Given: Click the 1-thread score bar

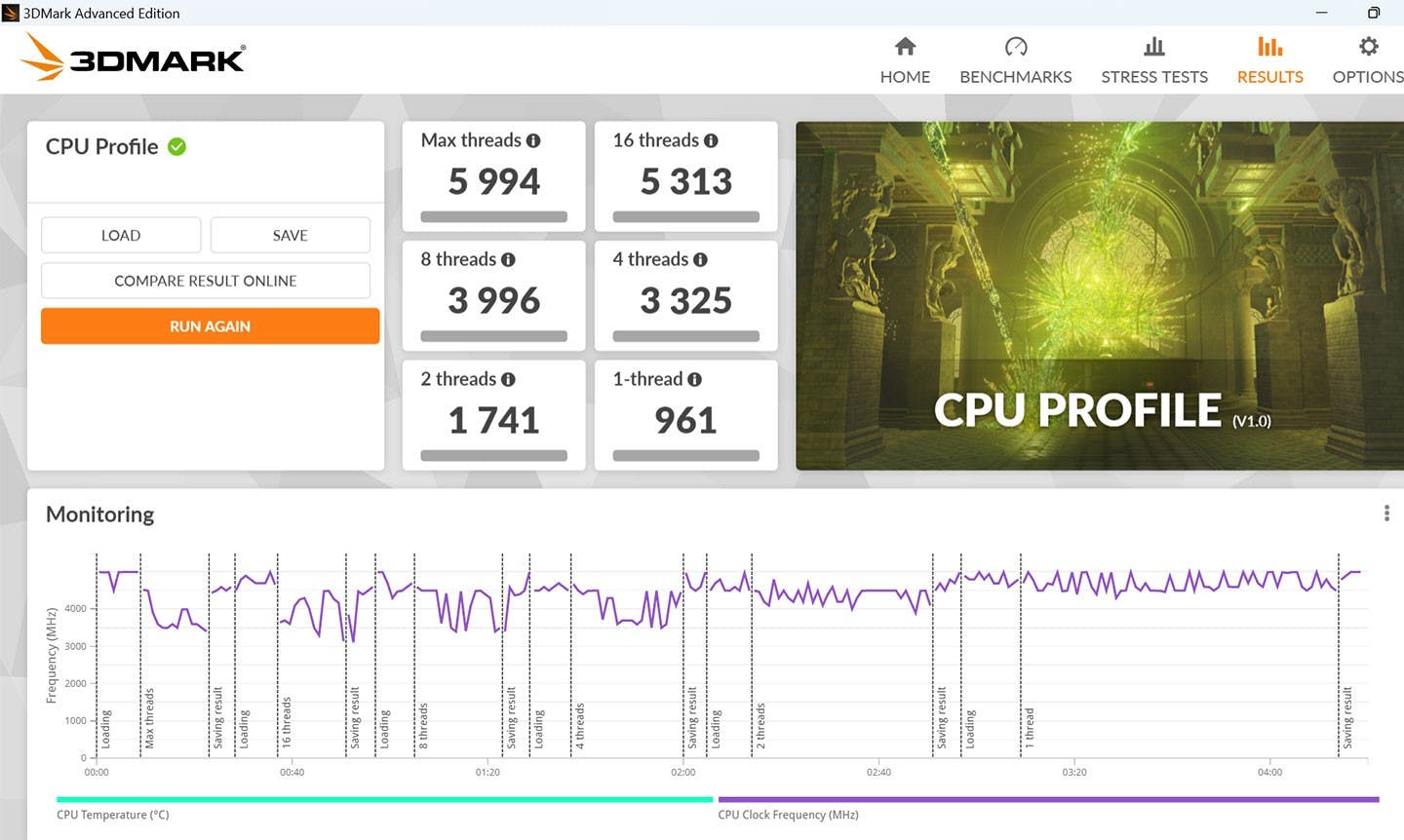Looking at the screenshot, I should pos(686,455).
